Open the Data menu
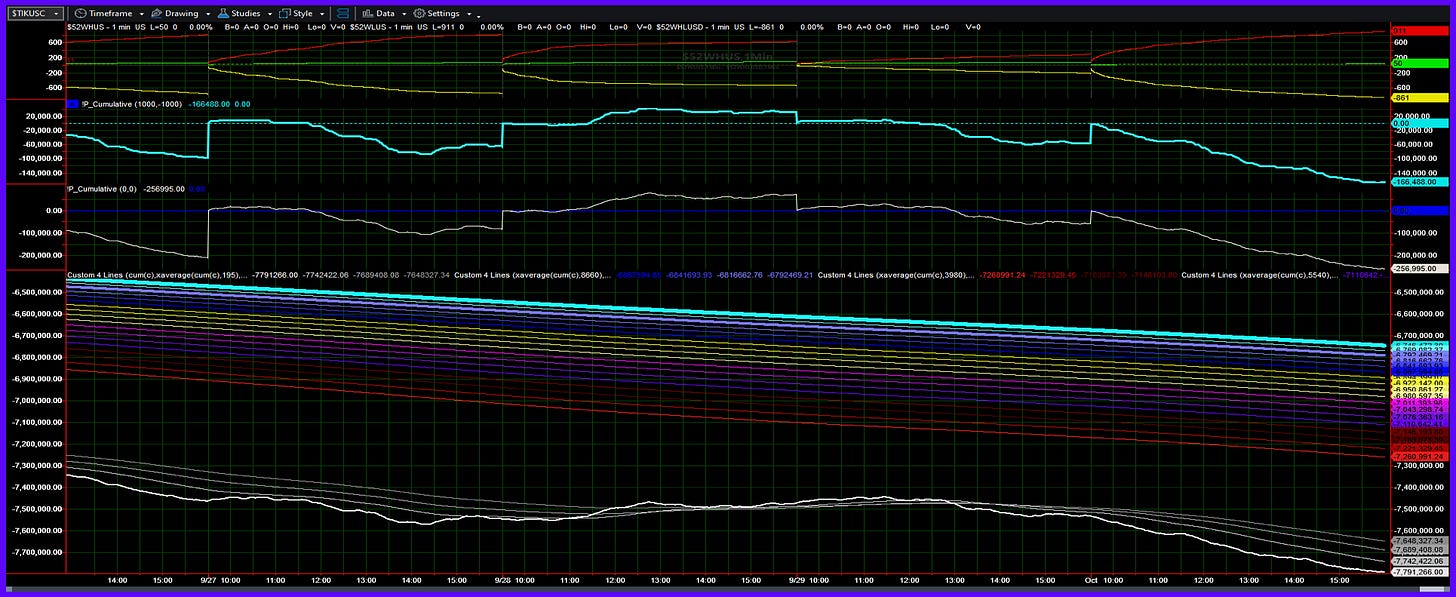 pyautogui.click(x=385, y=13)
